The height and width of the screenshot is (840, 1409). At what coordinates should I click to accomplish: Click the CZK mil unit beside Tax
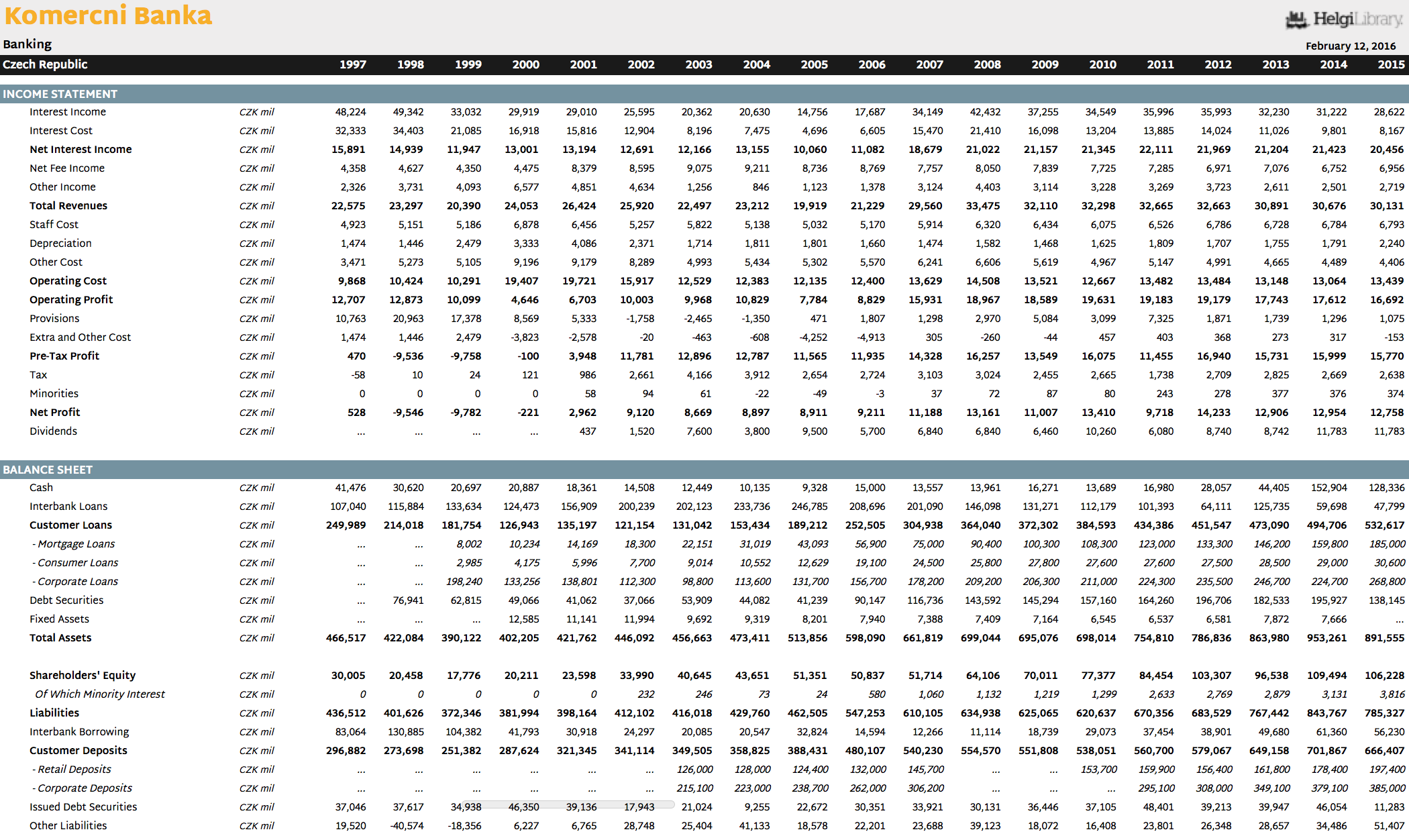pos(256,375)
